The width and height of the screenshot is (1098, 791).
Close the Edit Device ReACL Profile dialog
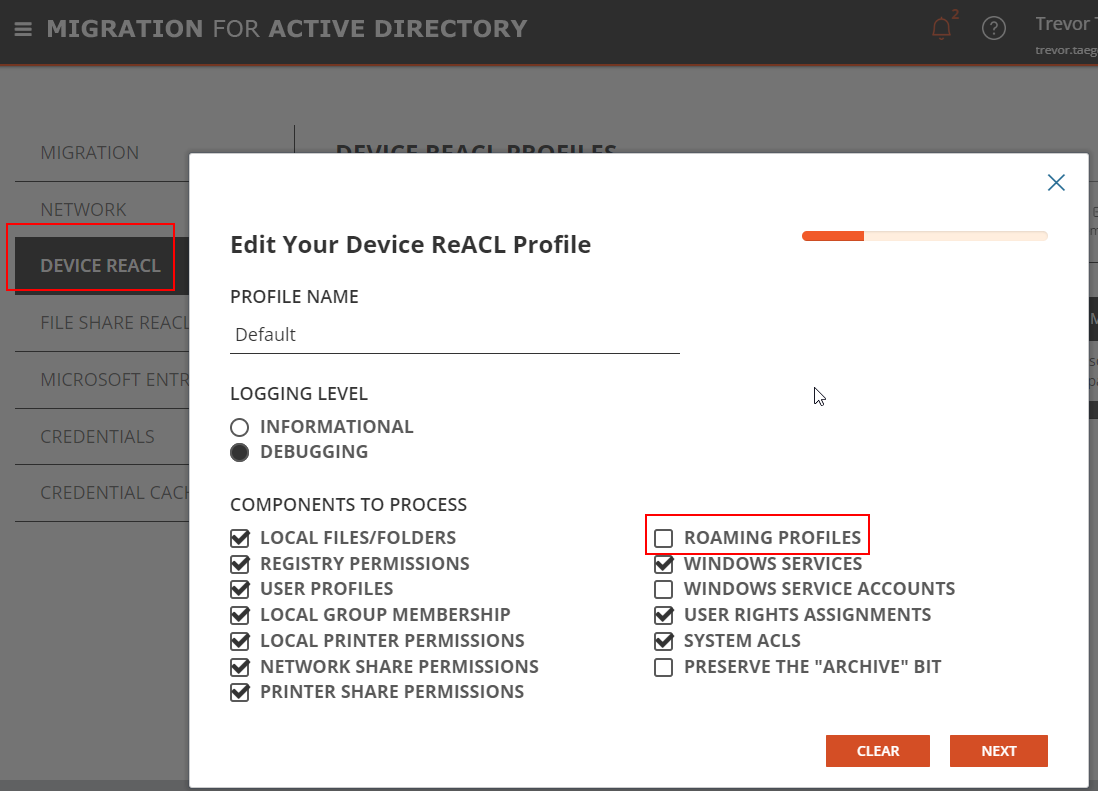[1056, 182]
